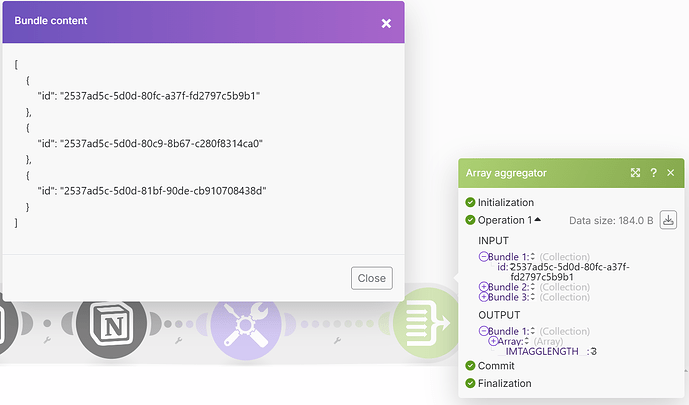
Task: Click the Close button in Bundle content
Action: click(372, 278)
